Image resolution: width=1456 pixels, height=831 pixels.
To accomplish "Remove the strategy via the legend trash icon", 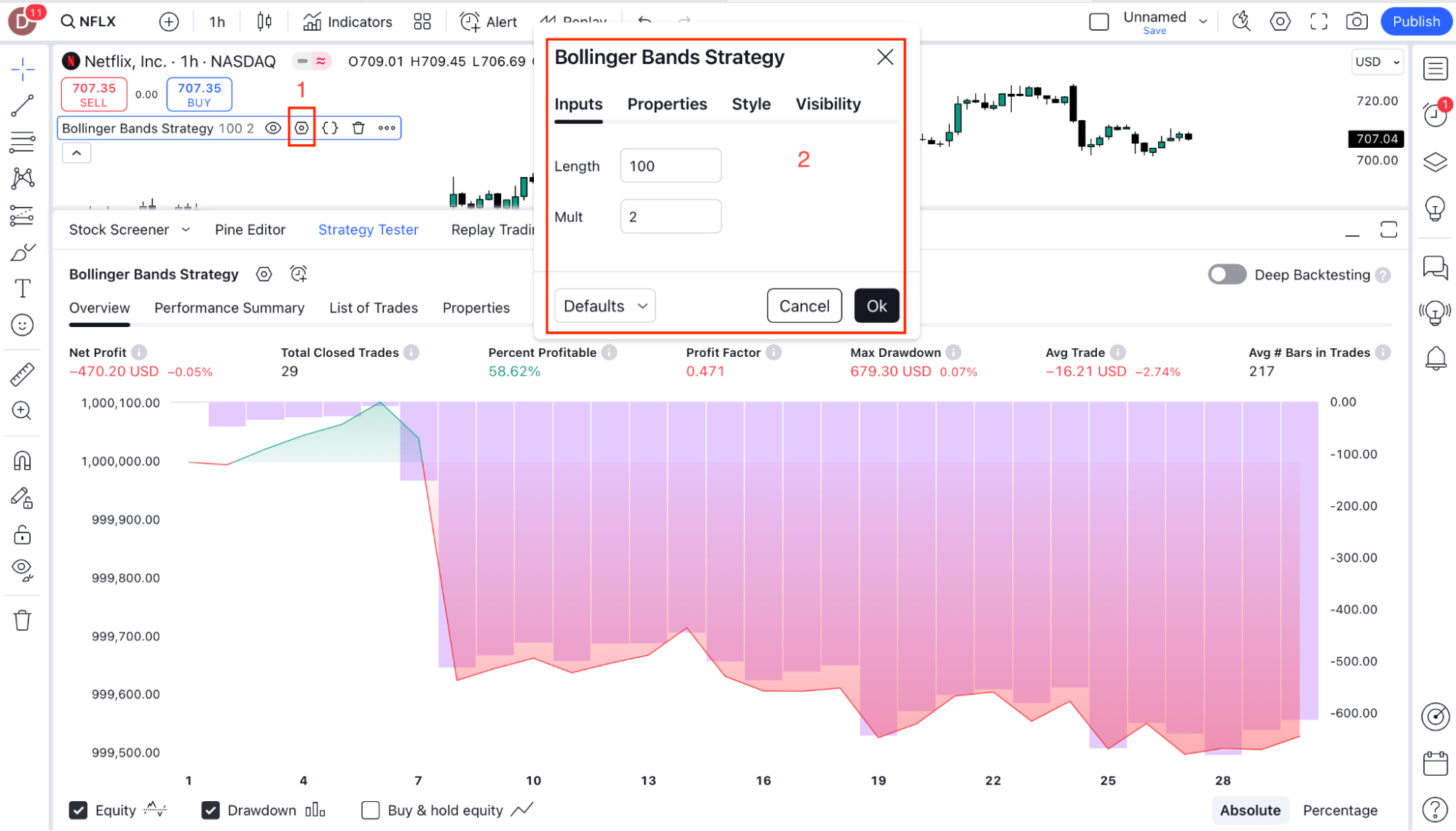I will click(358, 128).
